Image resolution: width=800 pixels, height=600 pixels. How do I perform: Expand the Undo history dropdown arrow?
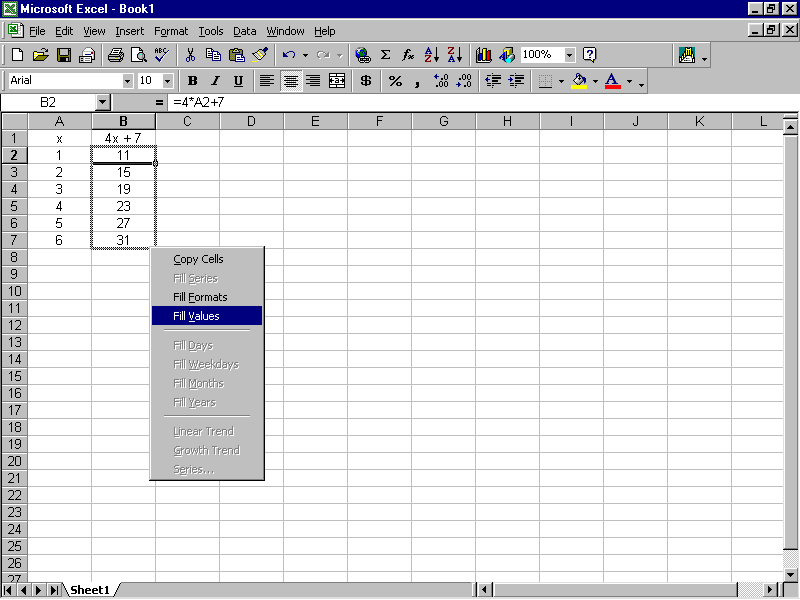305,55
